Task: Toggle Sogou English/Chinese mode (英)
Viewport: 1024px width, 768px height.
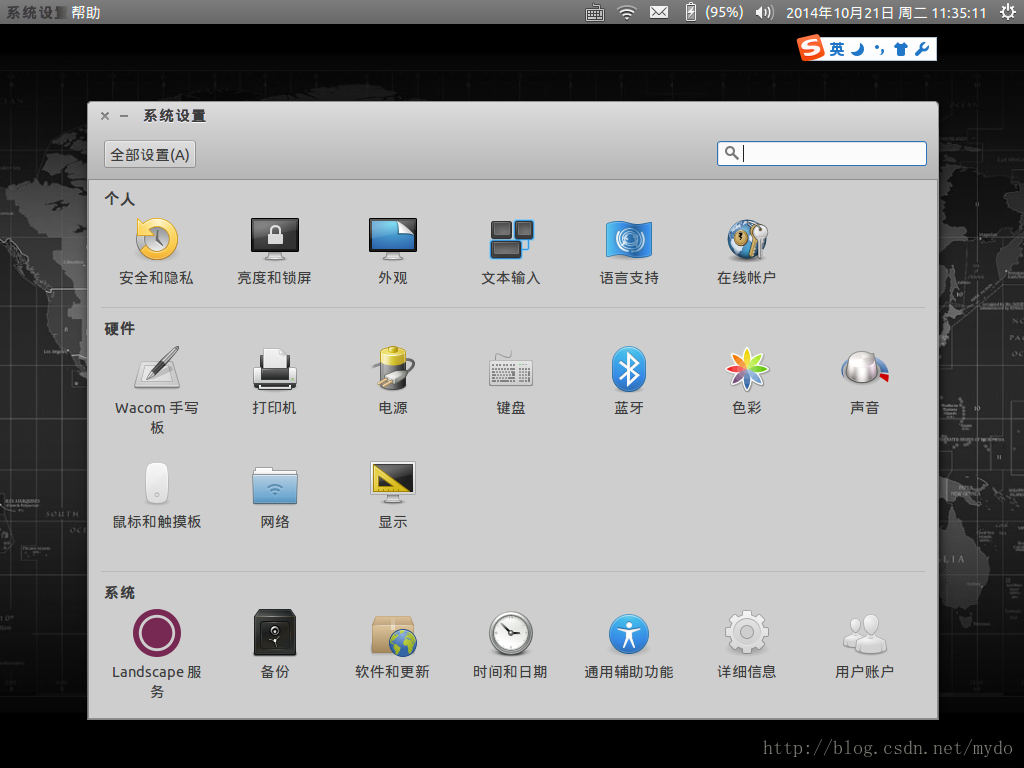Action: [837, 49]
